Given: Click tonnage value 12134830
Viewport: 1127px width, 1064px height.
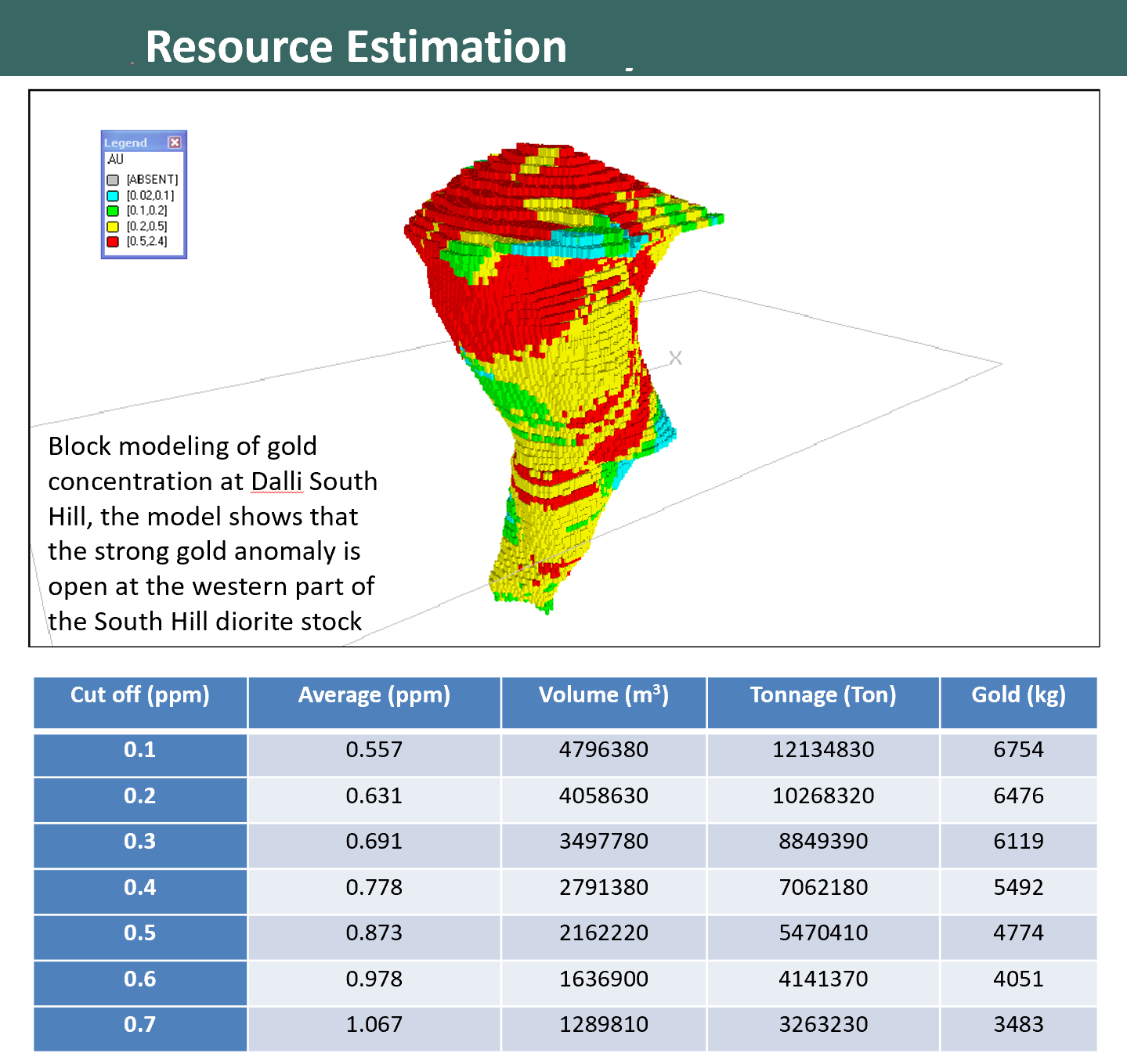Looking at the screenshot, I should pyautogui.click(x=823, y=750).
